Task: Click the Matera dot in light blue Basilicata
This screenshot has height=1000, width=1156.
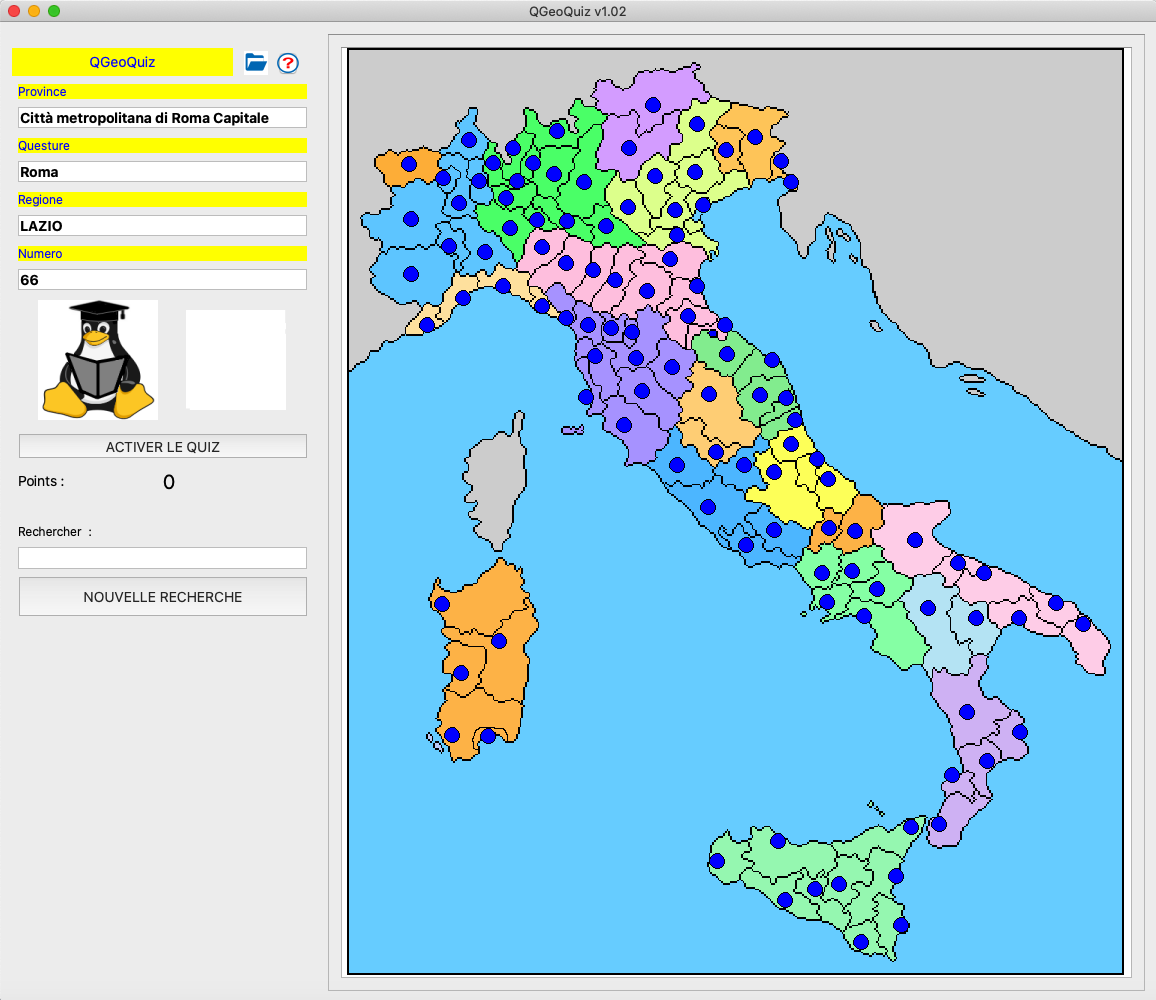Action: coord(976,618)
